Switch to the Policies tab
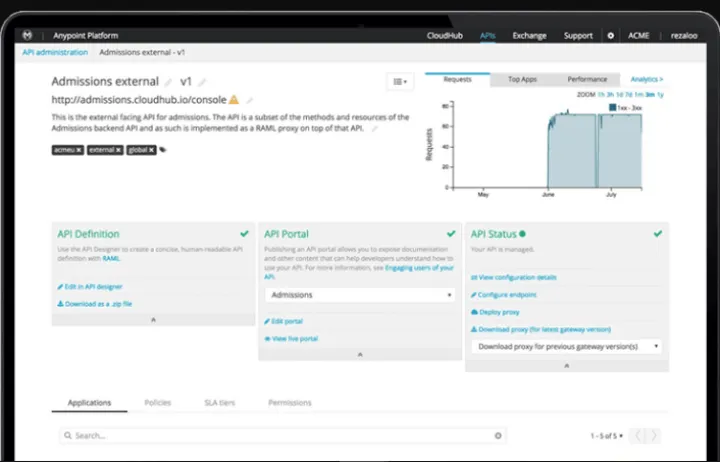The width and height of the screenshot is (720, 462). click(158, 402)
